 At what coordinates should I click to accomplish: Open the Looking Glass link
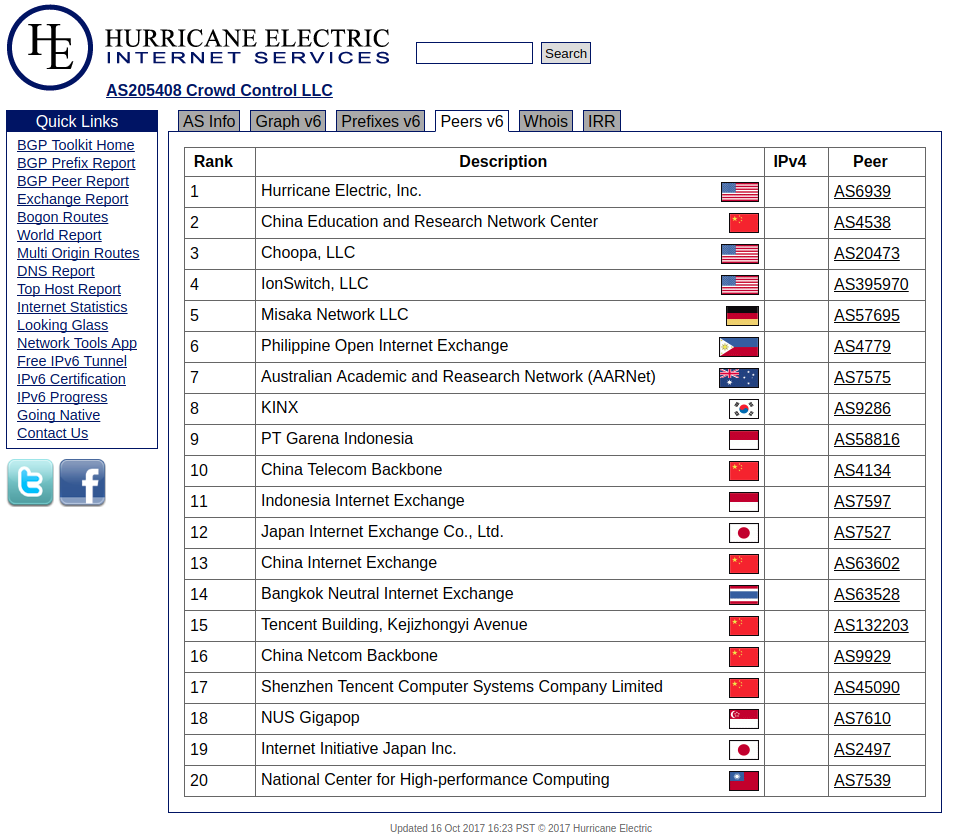click(x=62, y=326)
